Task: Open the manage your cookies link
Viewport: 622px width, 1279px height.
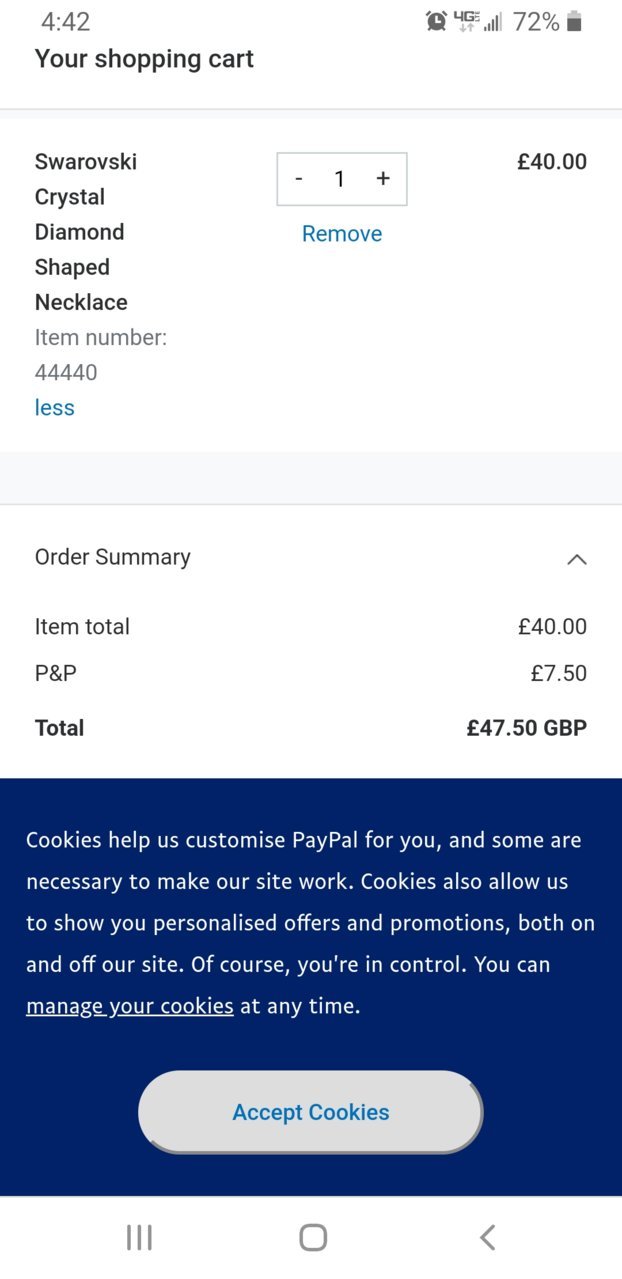Action: click(130, 1006)
